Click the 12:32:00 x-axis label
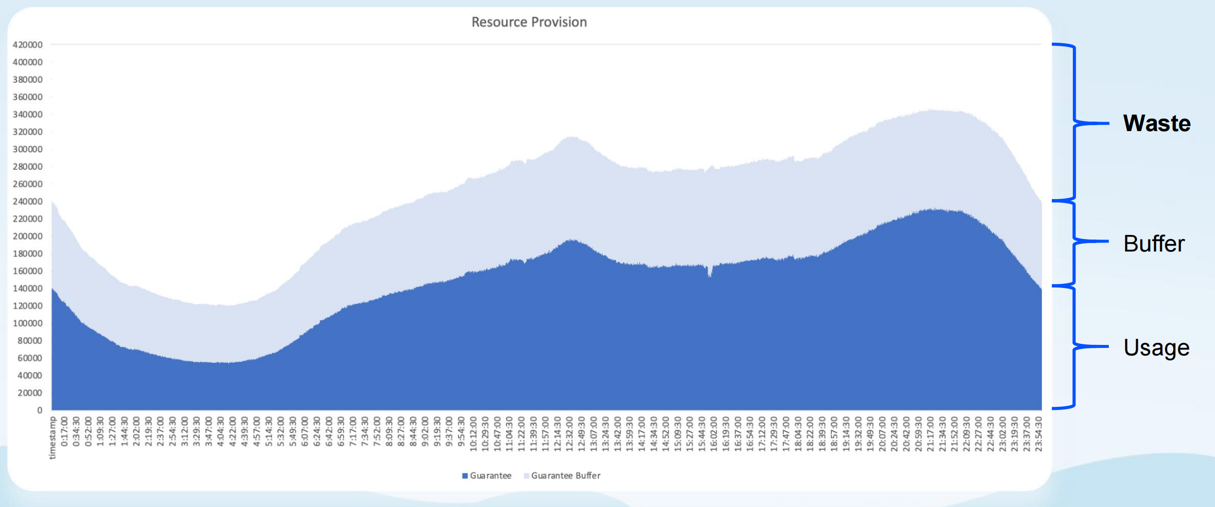 pyautogui.click(x=570, y=432)
